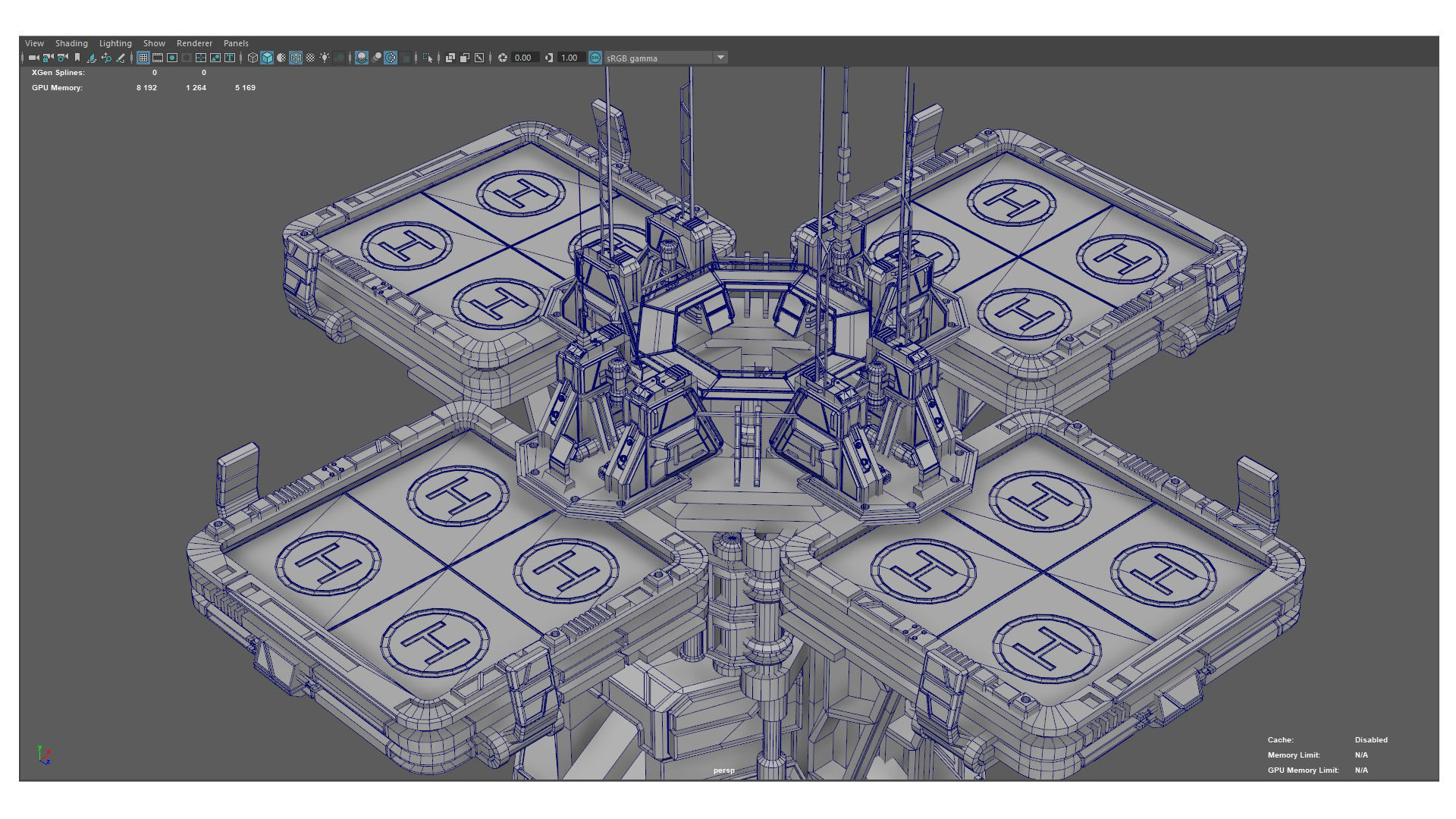Click Isolate Select icon

click(x=427, y=58)
